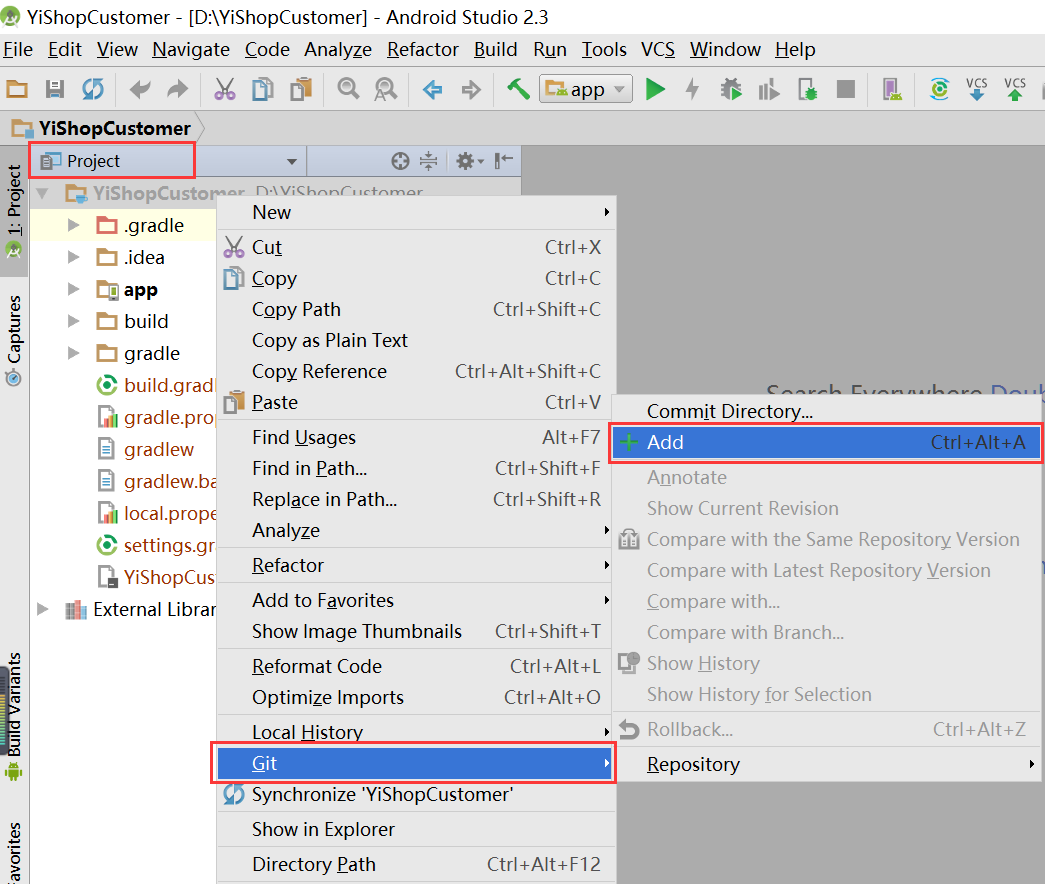The image size is (1045, 884).
Task: Click the Scroll from Source target icon
Action: (400, 161)
